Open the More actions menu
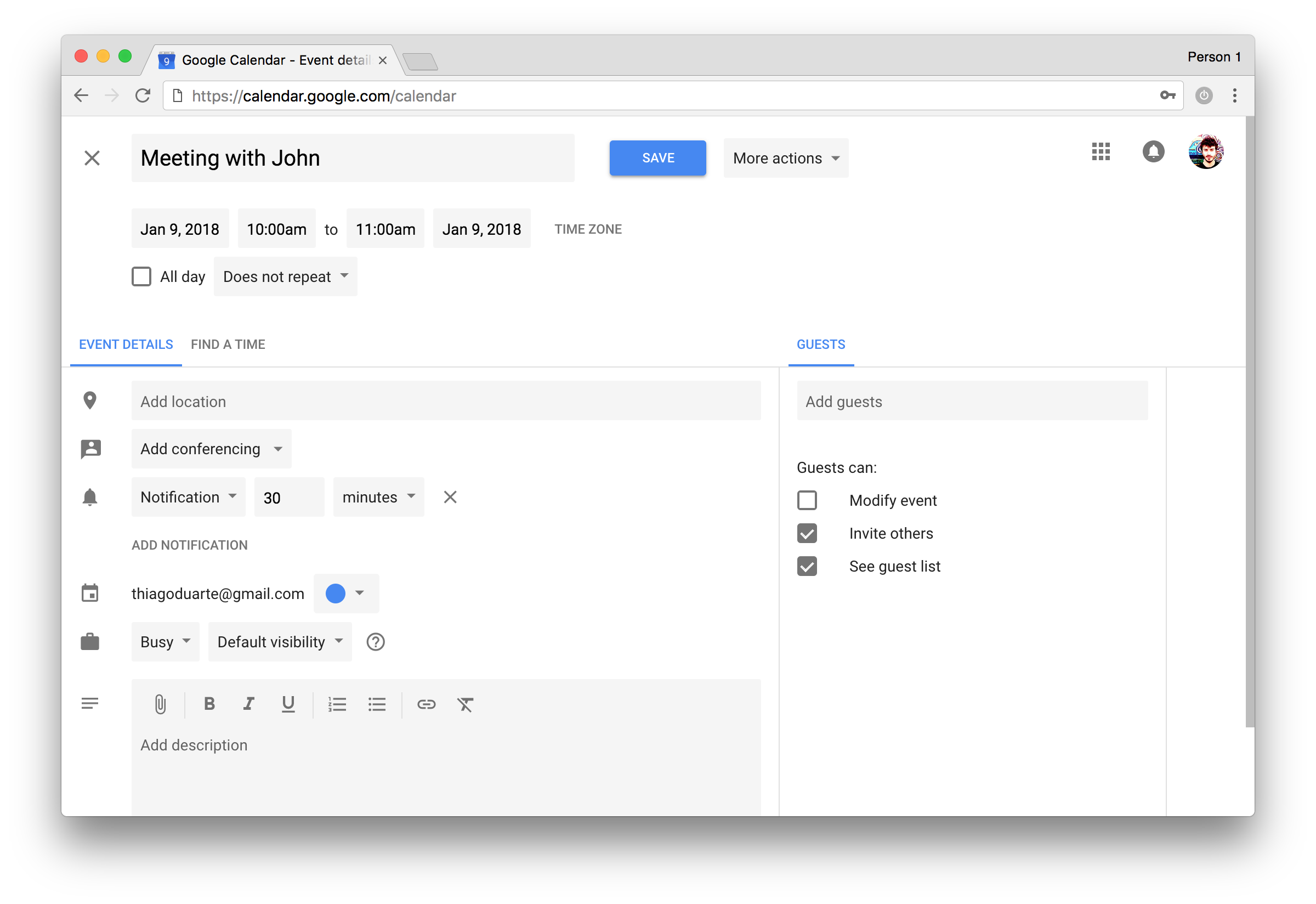Image resolution: width=1316 pixels, height=904 pixels. pos(785,158)
